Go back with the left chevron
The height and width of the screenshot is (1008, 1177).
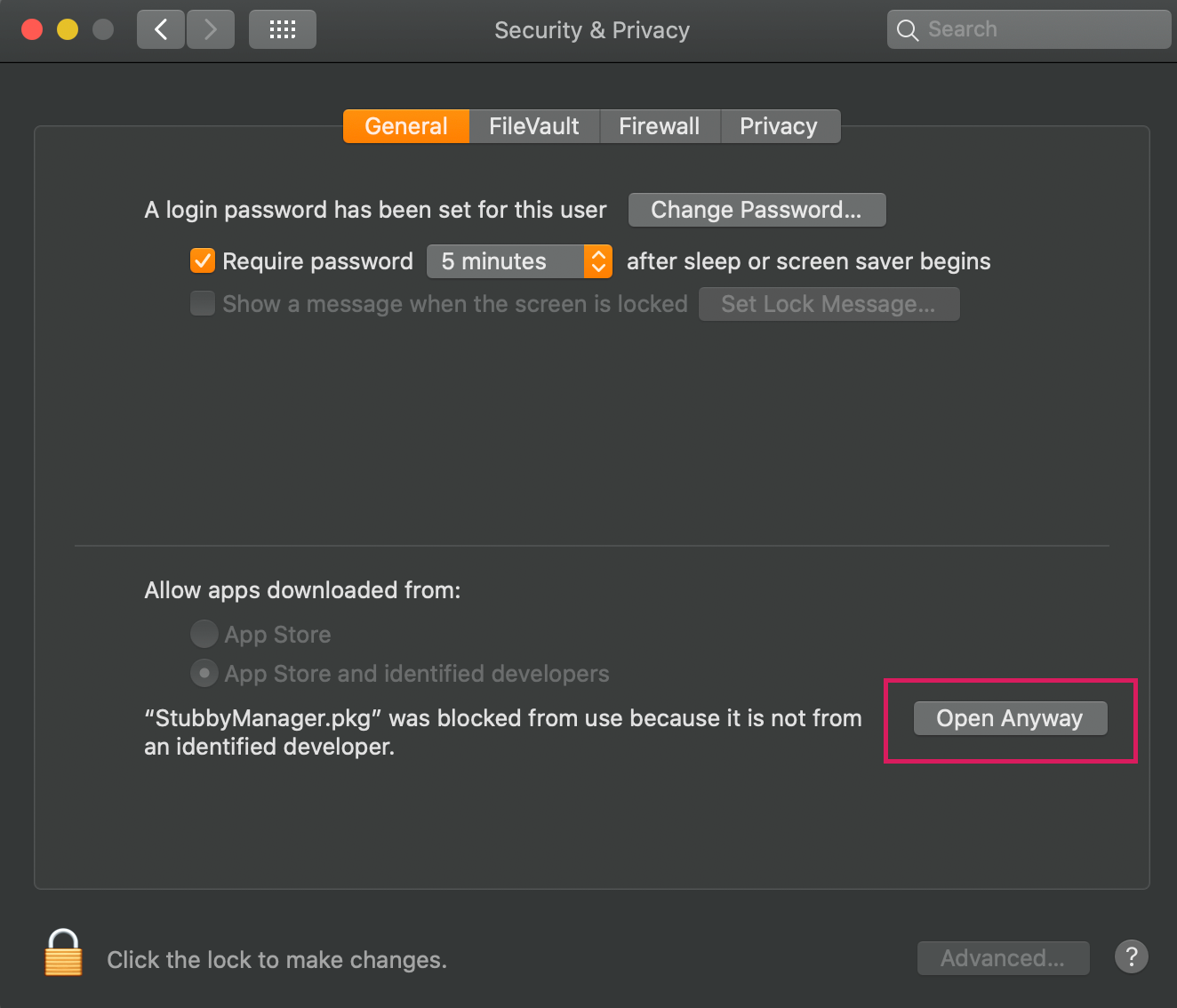click(161, 29)
